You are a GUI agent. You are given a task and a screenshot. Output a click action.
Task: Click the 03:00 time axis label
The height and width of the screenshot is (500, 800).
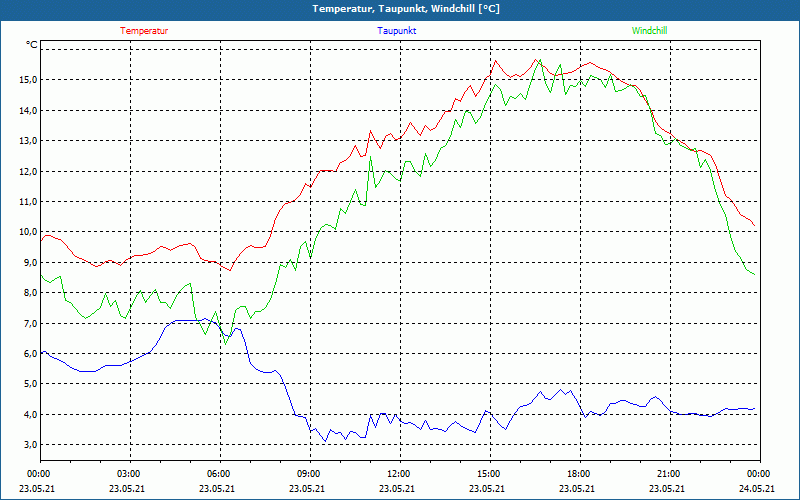(x=130, y=474)
